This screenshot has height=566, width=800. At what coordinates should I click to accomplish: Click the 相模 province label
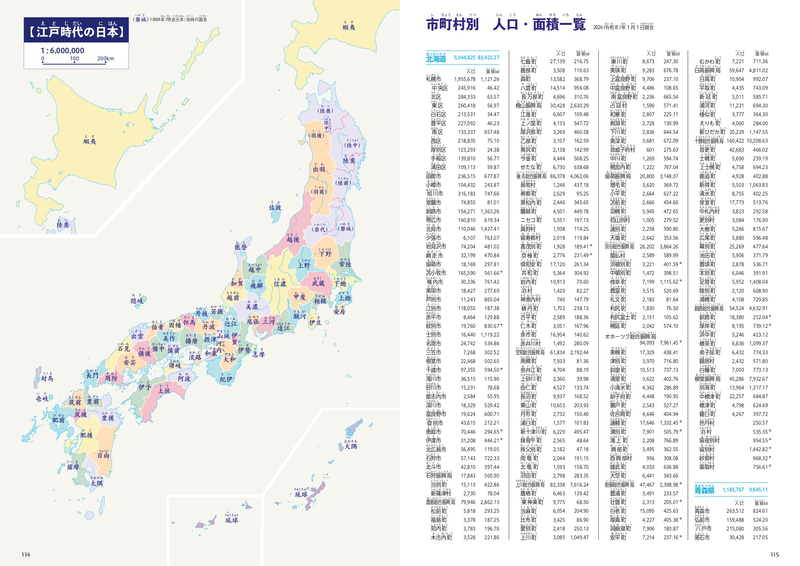[x=319, y=301]
